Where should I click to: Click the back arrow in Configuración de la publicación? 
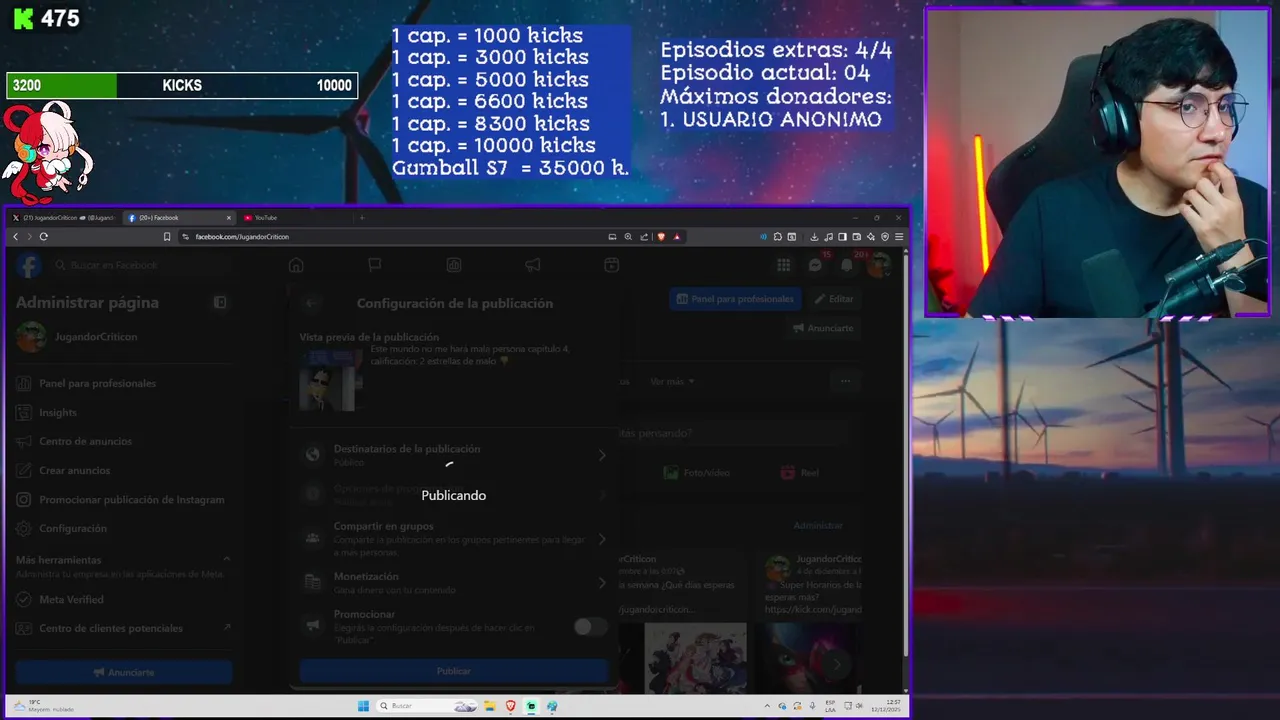[x=312, y=303]
